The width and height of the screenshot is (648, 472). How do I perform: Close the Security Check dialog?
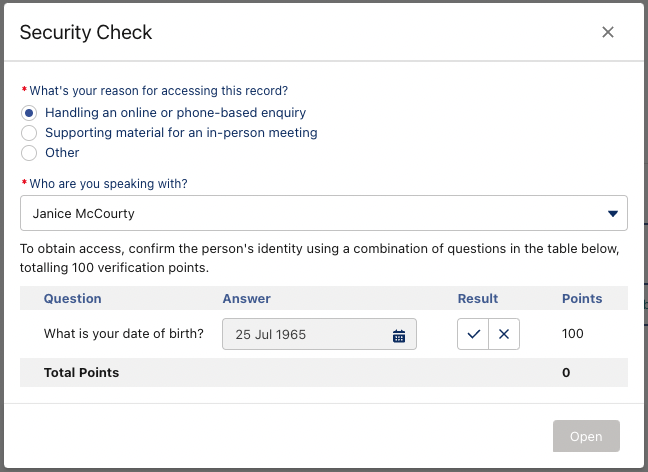click(x=608, y=32)
